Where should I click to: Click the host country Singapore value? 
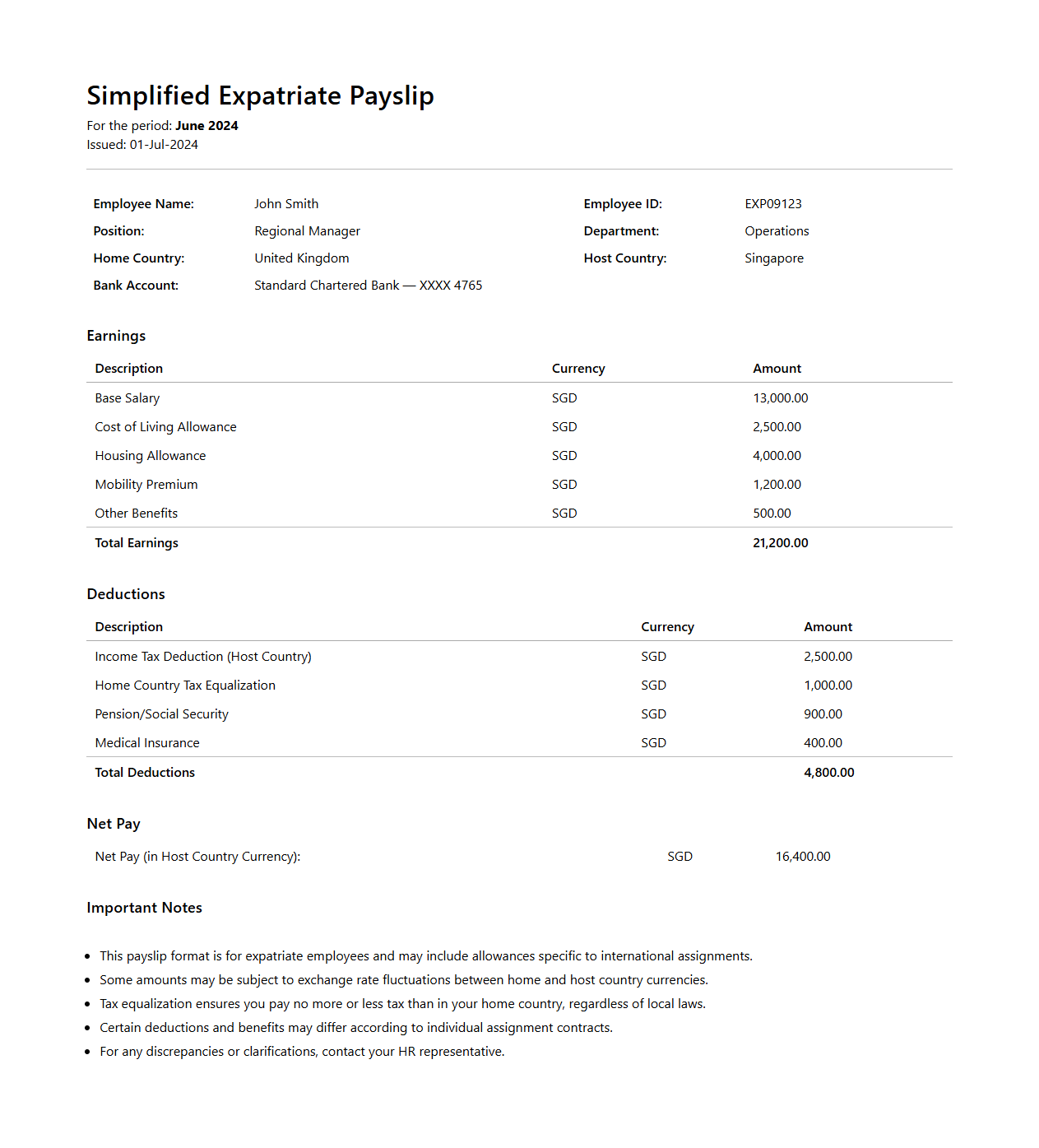tap(773, 258)
